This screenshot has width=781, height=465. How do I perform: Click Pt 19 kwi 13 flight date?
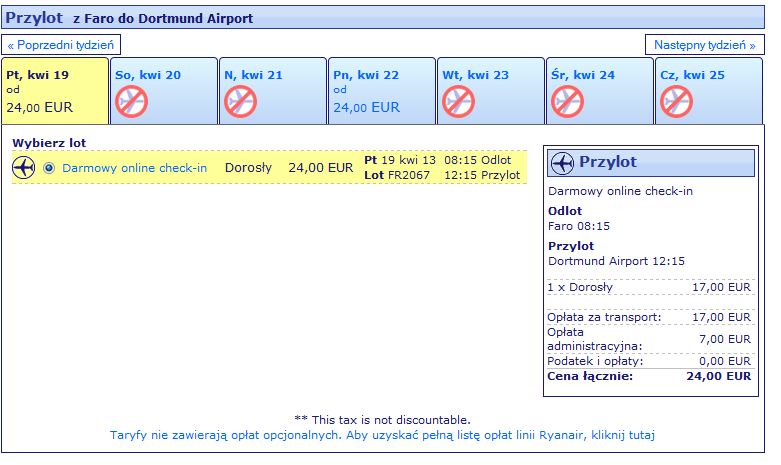click(400, 160)
